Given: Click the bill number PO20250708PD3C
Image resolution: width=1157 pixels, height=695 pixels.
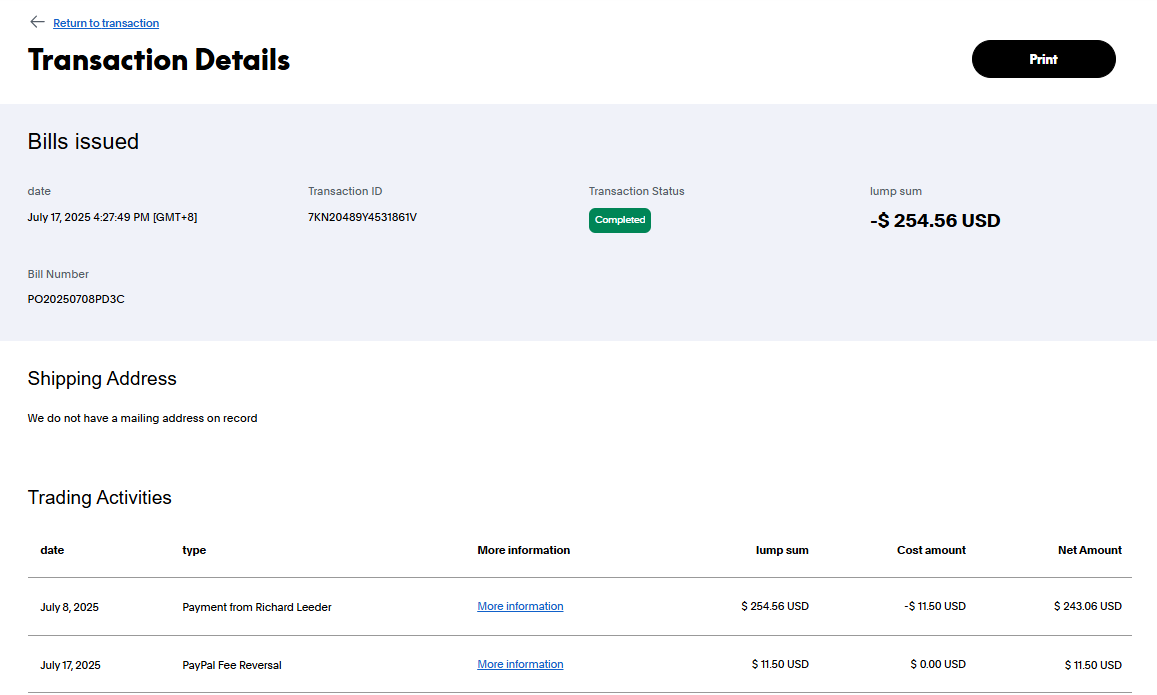Looking at the screenshot, I should [76, 299].
